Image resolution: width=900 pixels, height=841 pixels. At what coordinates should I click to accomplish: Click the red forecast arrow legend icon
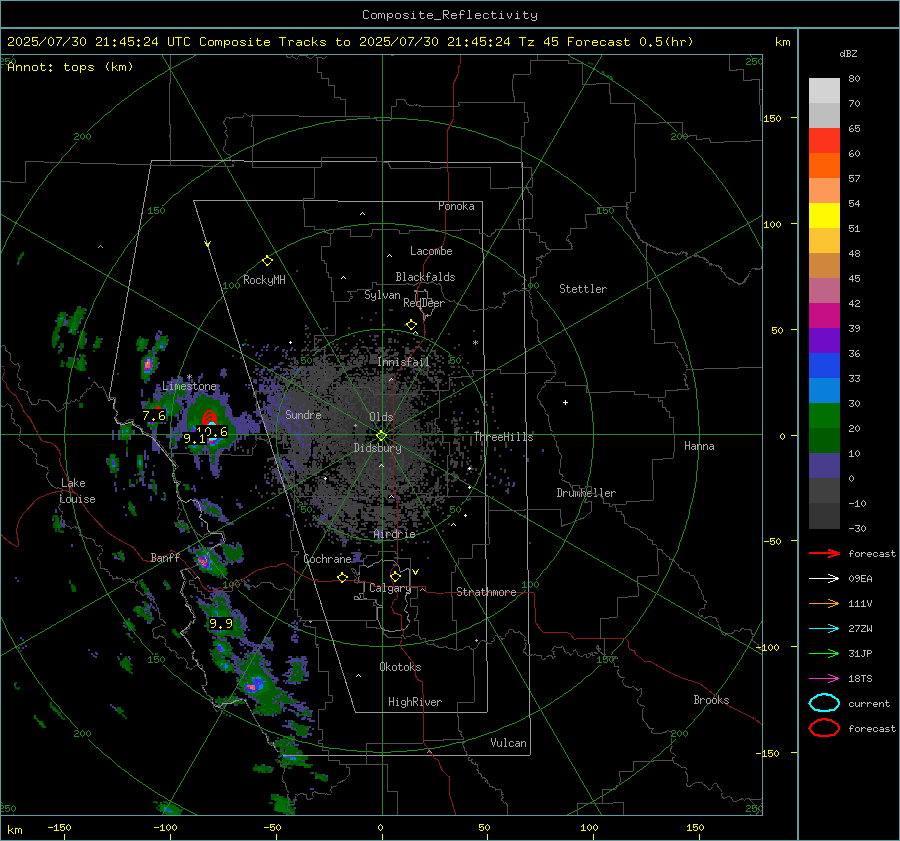coord(824,553)
